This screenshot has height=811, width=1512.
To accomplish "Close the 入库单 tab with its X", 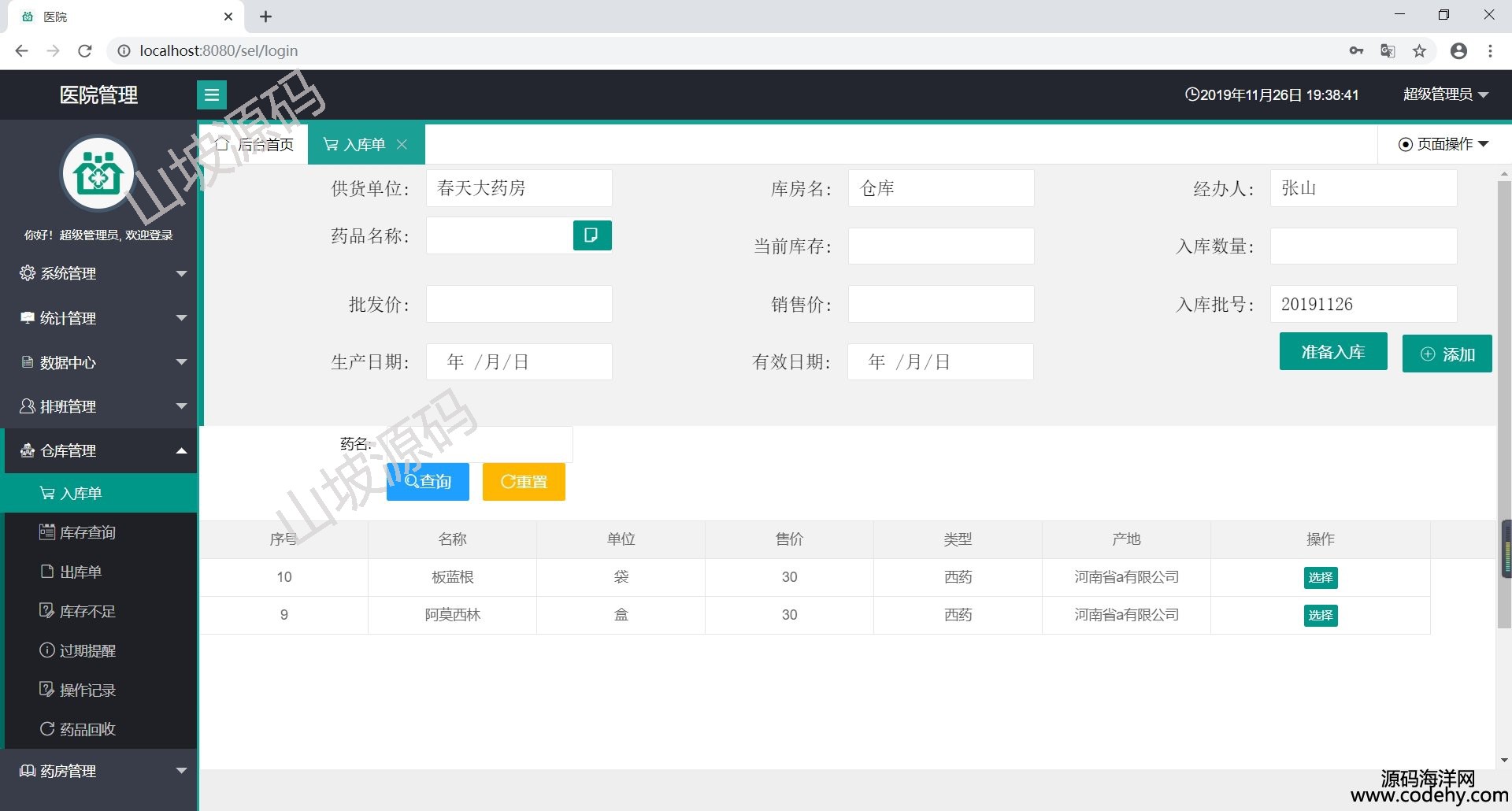I will click(x=402, y=144).
